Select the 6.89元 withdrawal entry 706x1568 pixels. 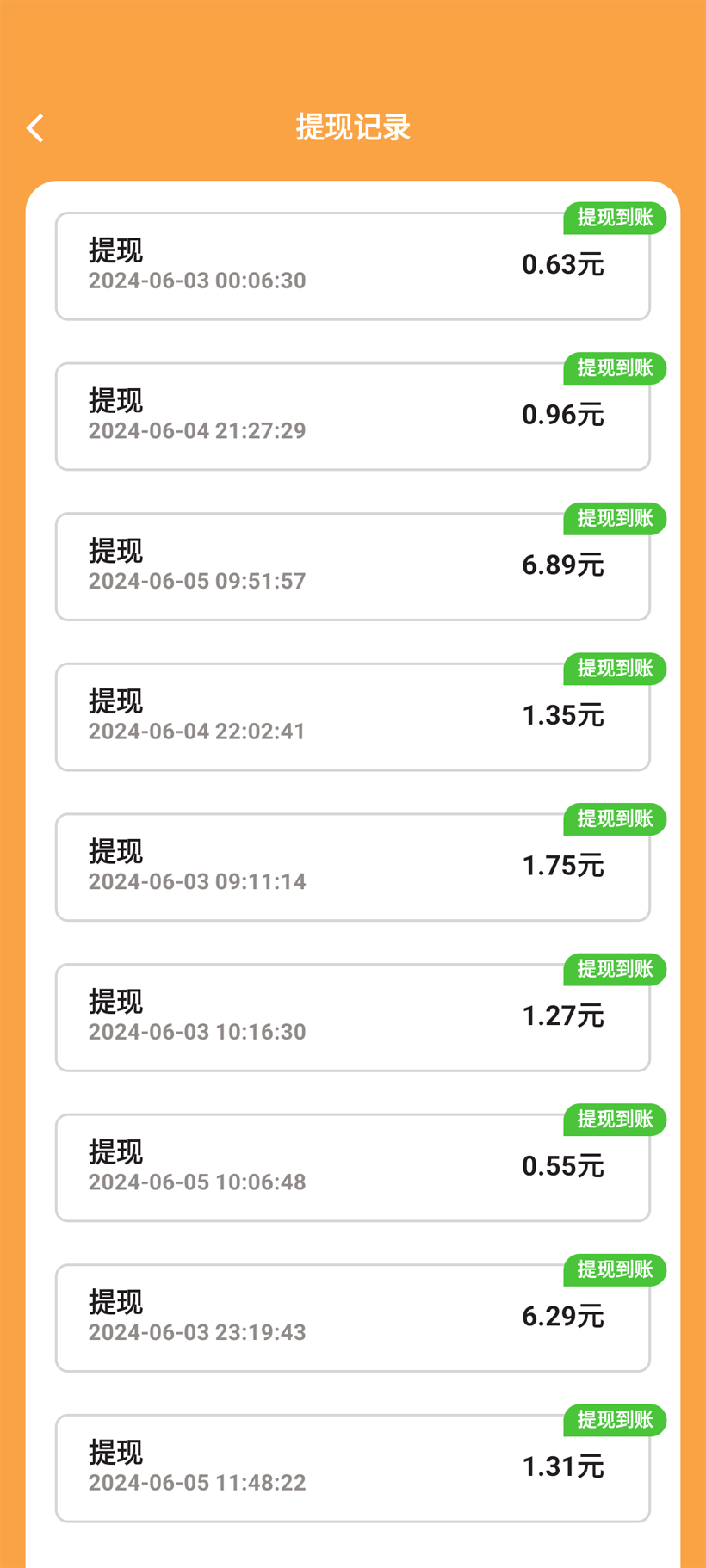[352, 567]
